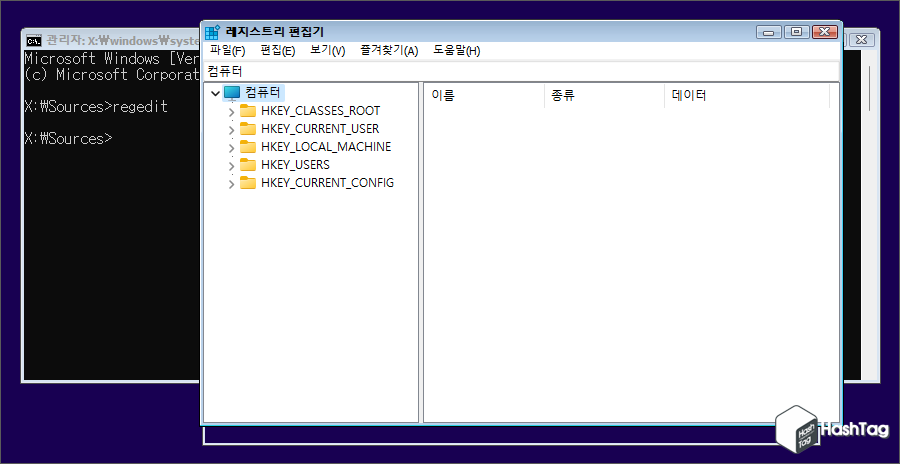The image size is (900, 464).
Task: Open the 도움말(H) menu
Action: [456, 51]
